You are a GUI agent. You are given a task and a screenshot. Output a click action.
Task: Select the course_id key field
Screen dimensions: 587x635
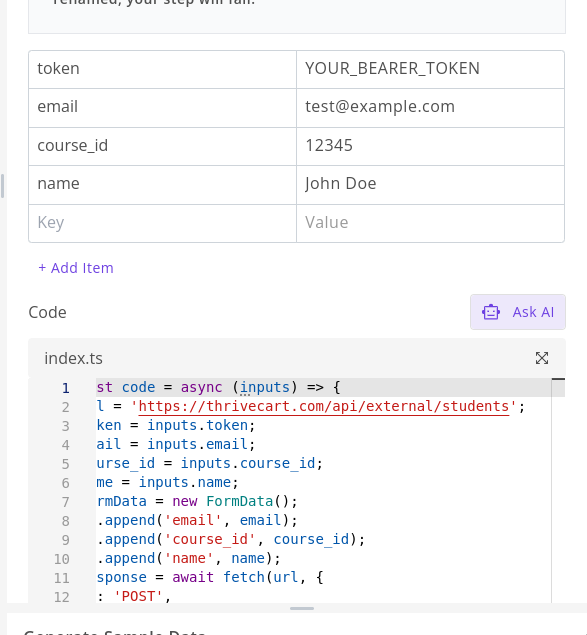pos(162,146)
